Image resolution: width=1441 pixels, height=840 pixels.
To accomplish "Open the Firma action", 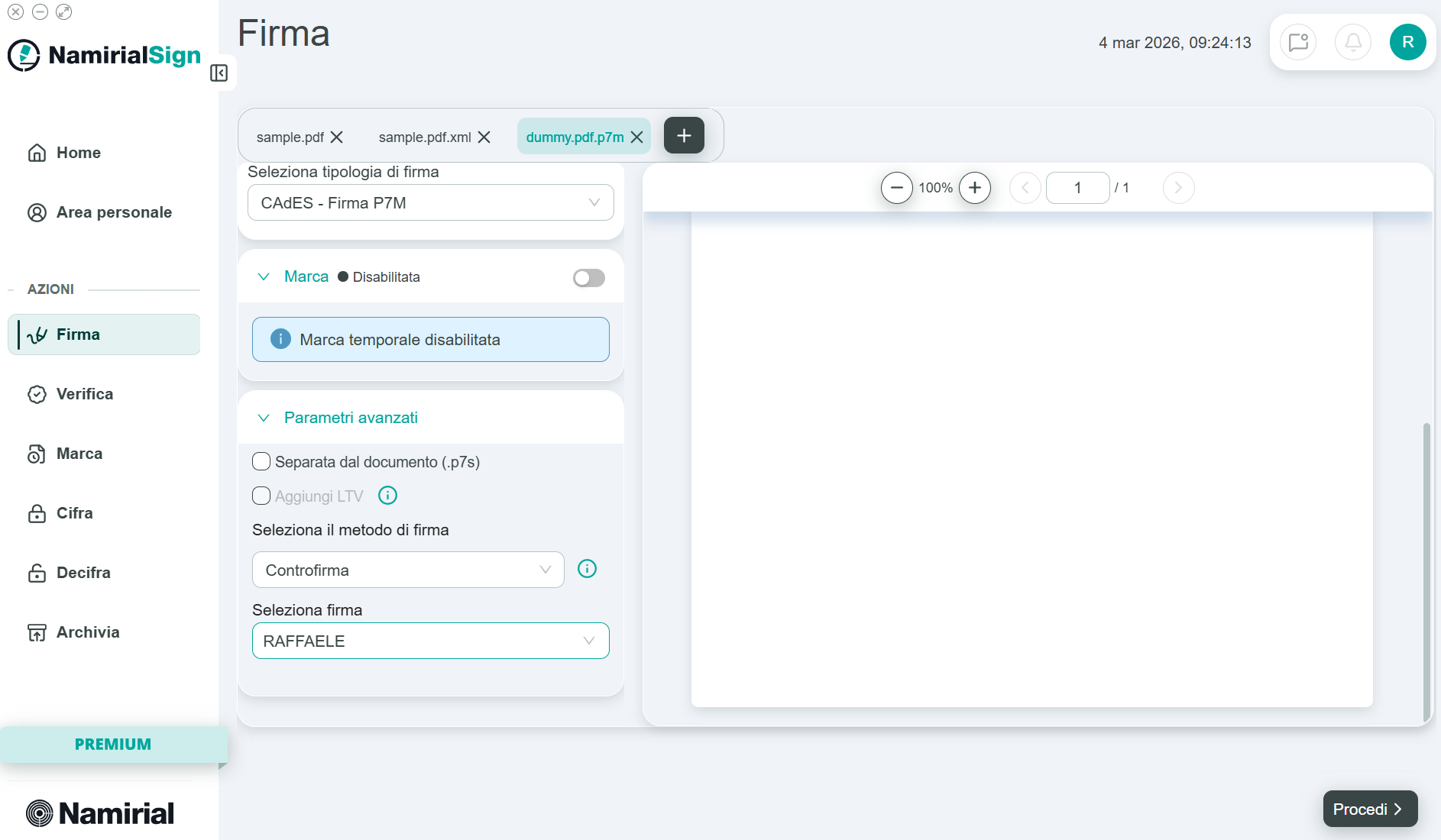I will [x=104, y=334].
